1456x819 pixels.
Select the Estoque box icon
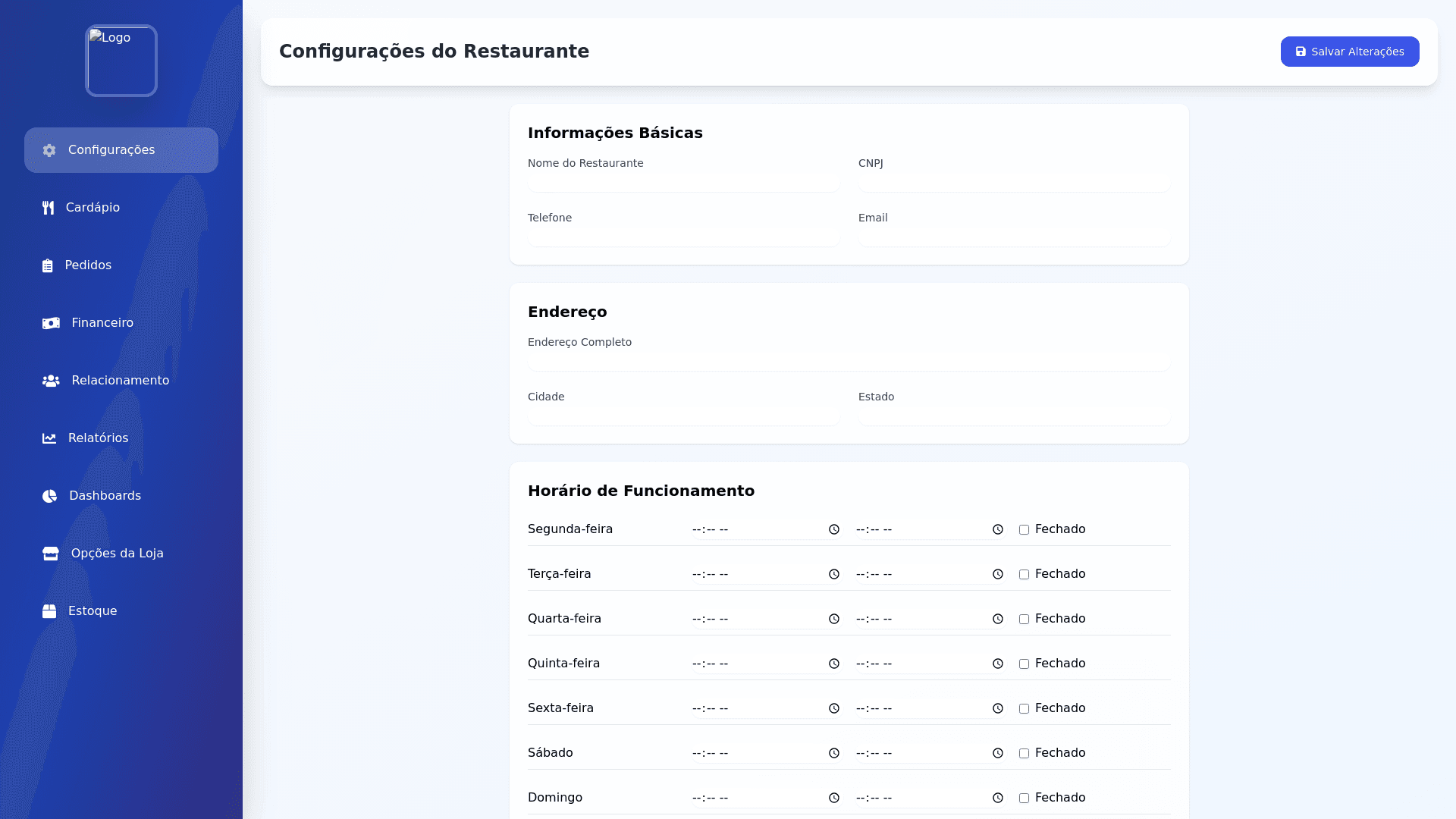coord(50,610)
